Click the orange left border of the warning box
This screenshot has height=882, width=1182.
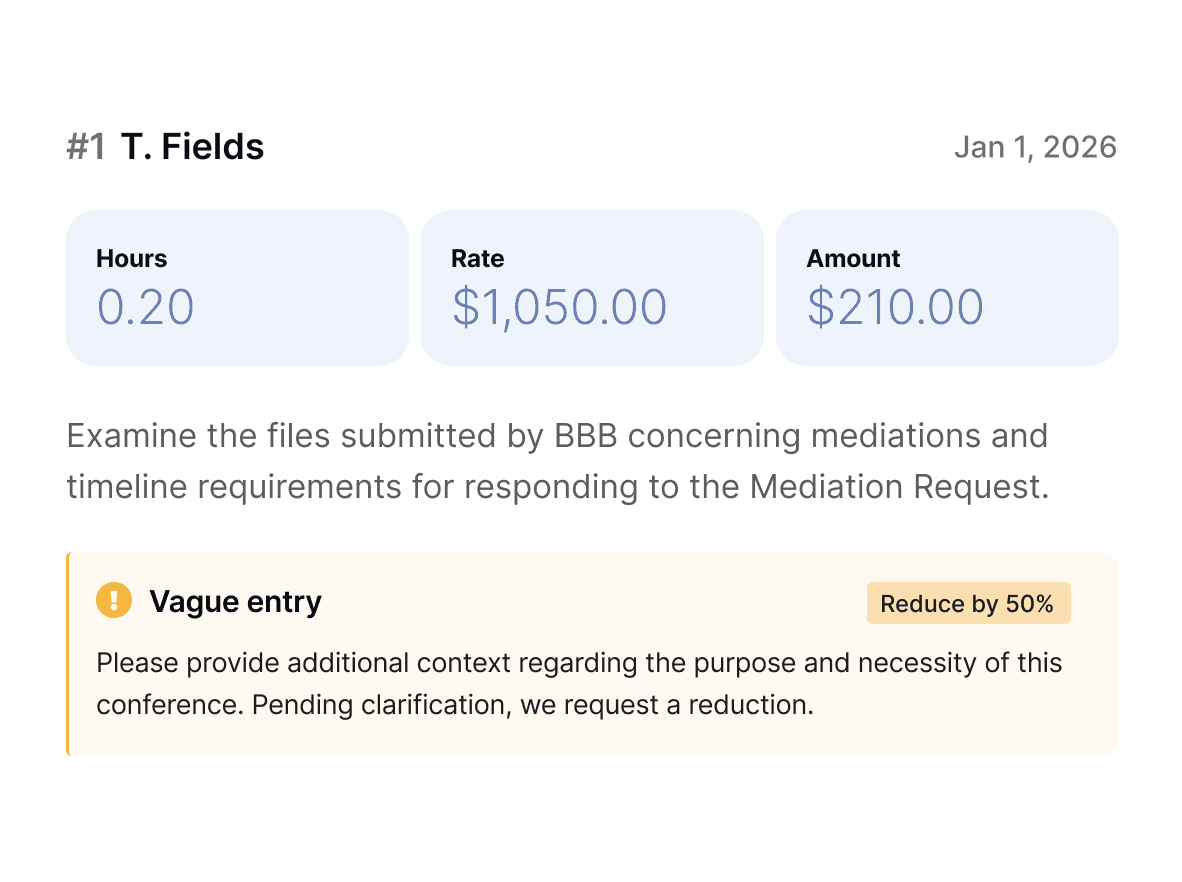(x=68, y=653)
